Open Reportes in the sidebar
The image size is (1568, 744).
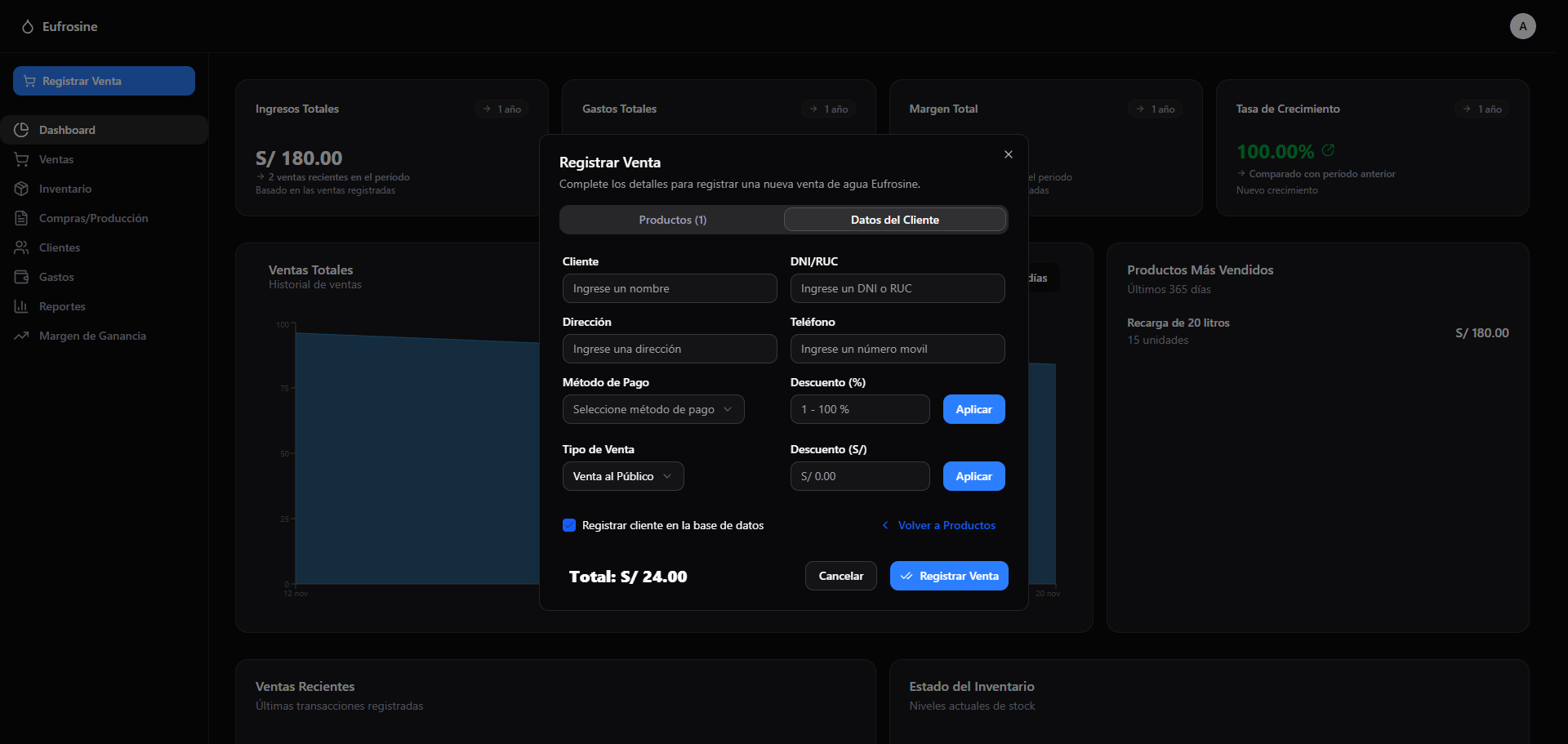tap(104, 306)
